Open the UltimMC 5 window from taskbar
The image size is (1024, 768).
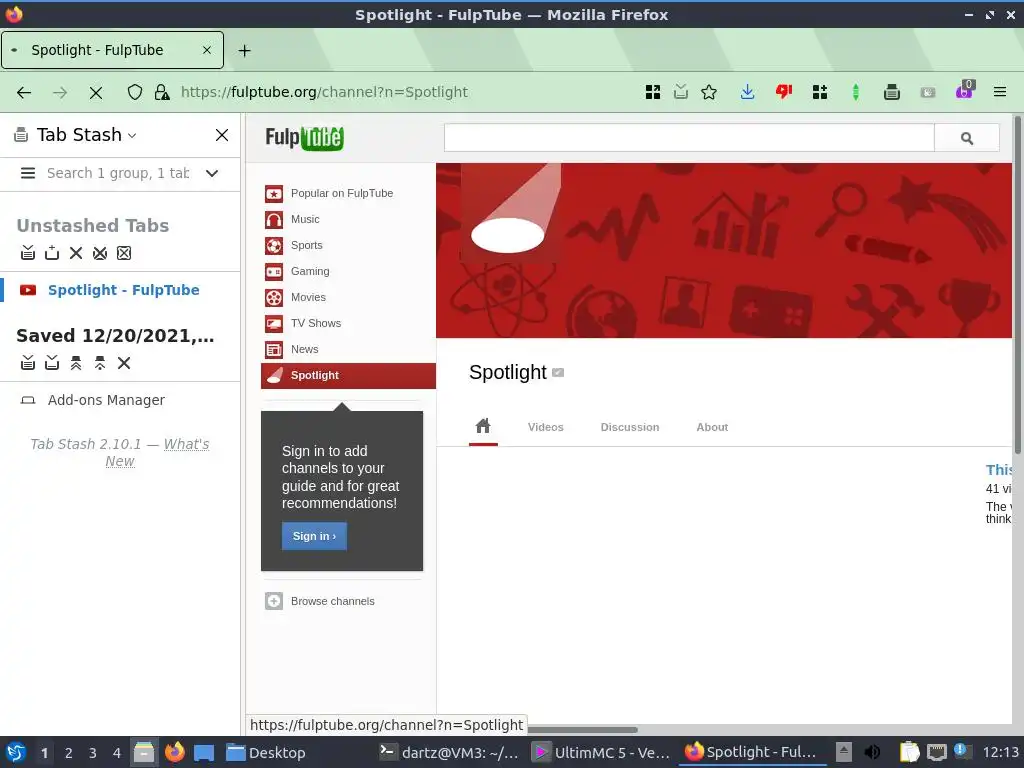point(601,752)
